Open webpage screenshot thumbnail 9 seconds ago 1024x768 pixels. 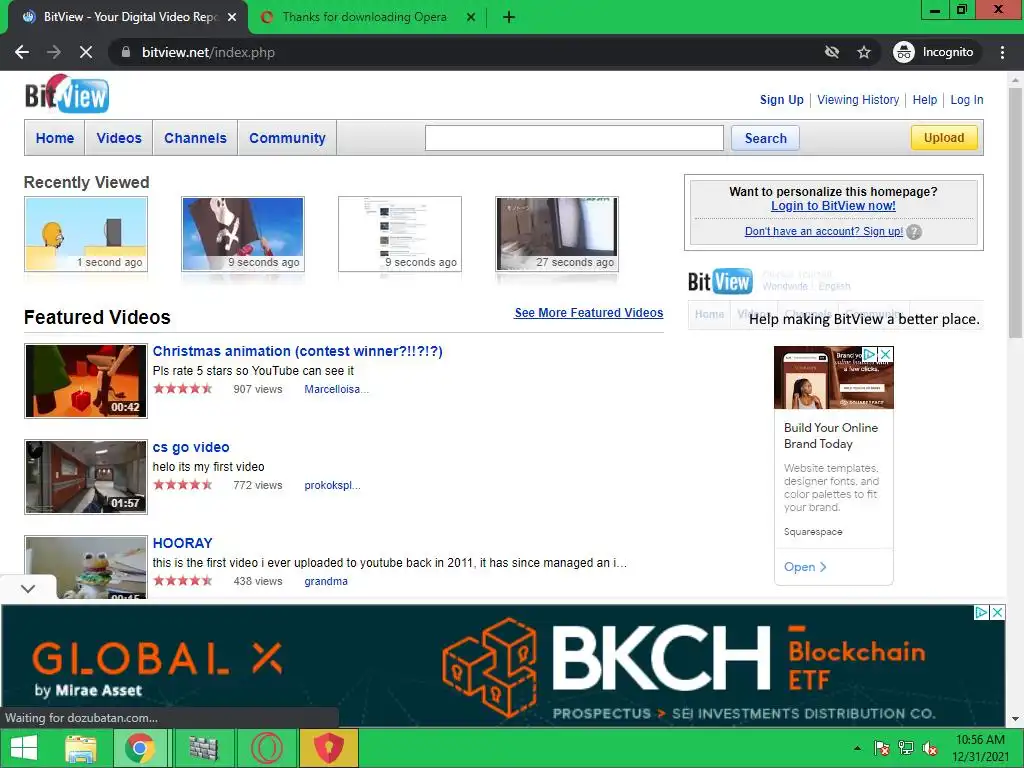point(400,234)
